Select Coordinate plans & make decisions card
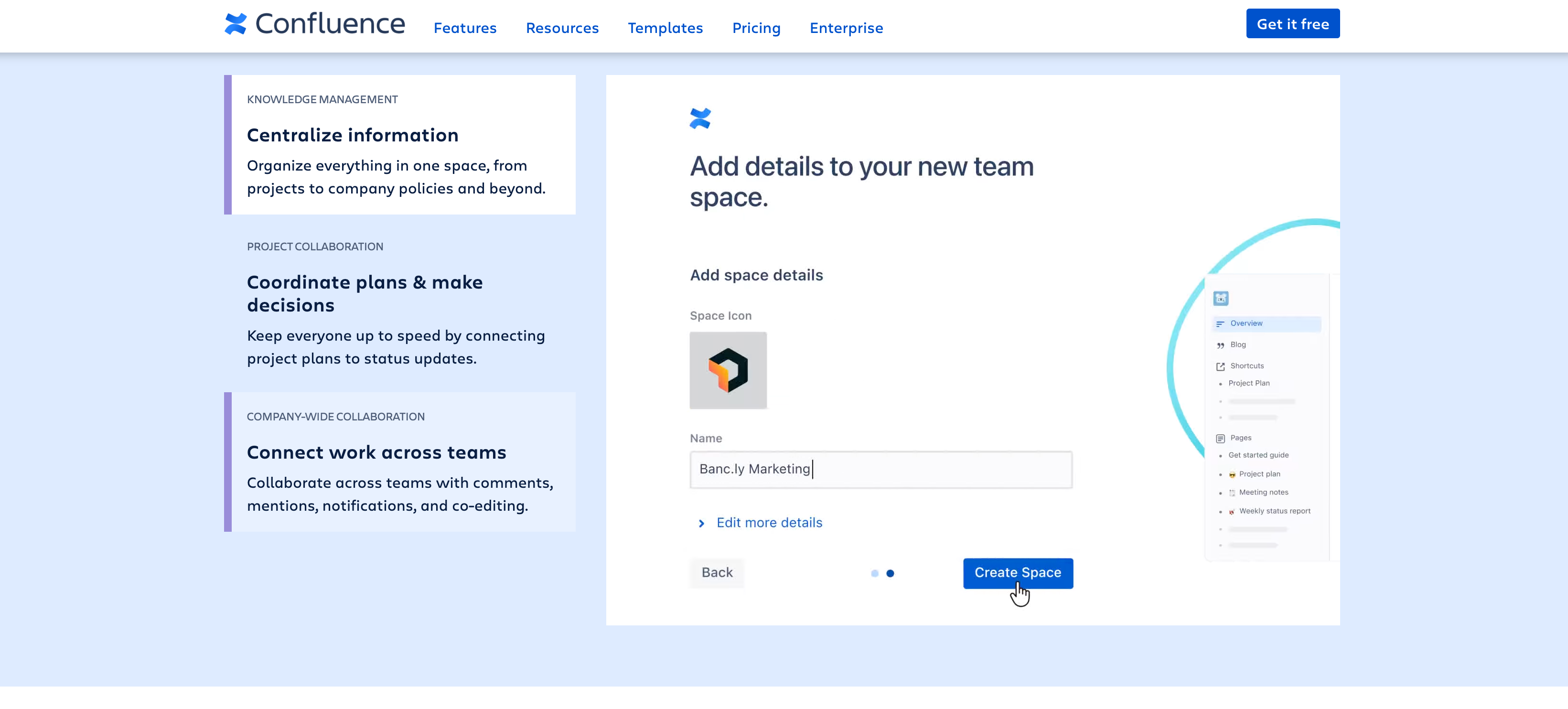Screen dimensions: 1568x709 pos(400,303)
